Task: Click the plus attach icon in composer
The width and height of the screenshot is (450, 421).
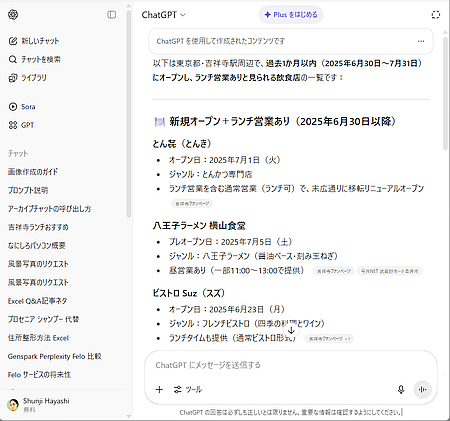Action: click(159, 389)
